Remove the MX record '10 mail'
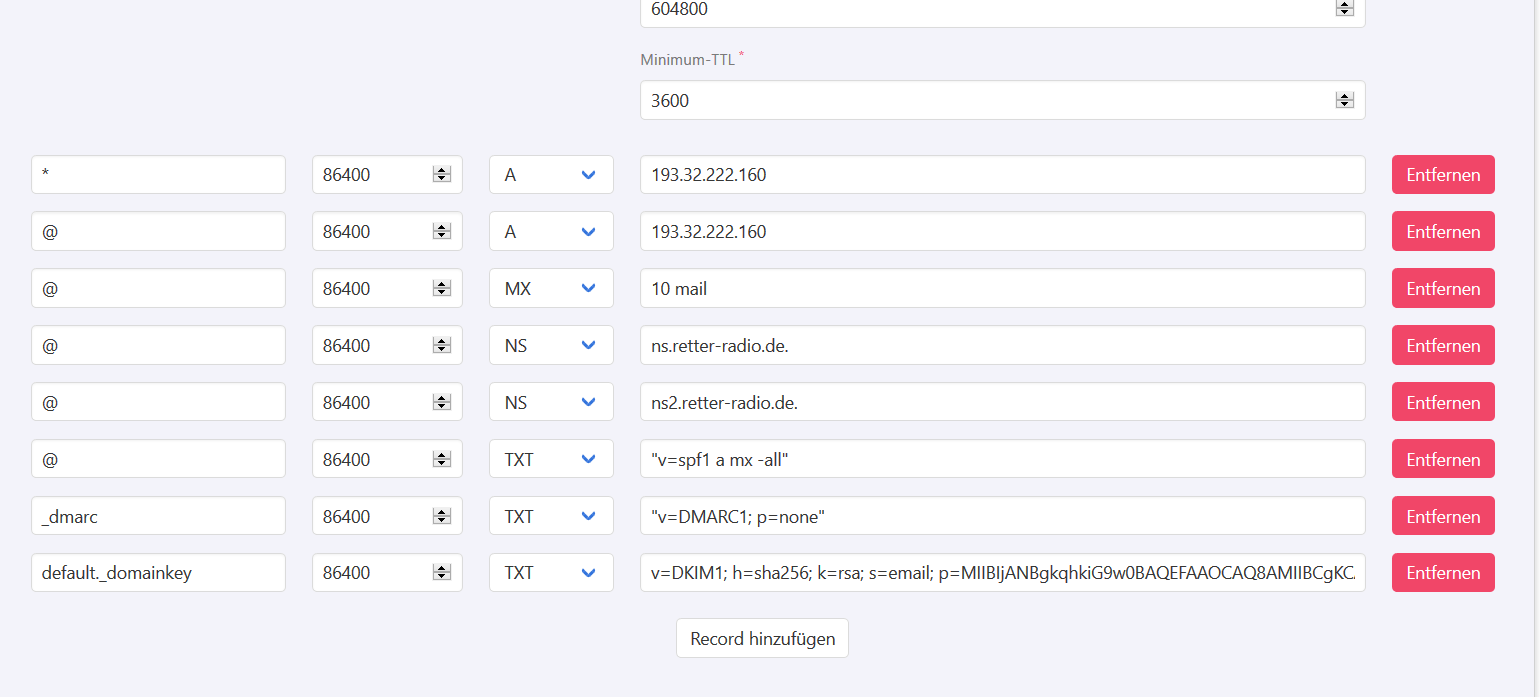Viewport: 1540px width, 697px height. click(x=1442, y=289)
